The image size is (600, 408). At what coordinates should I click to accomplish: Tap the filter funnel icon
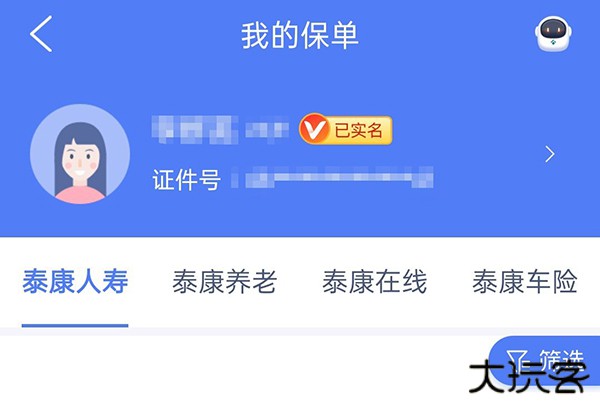(x=517, y=361)
